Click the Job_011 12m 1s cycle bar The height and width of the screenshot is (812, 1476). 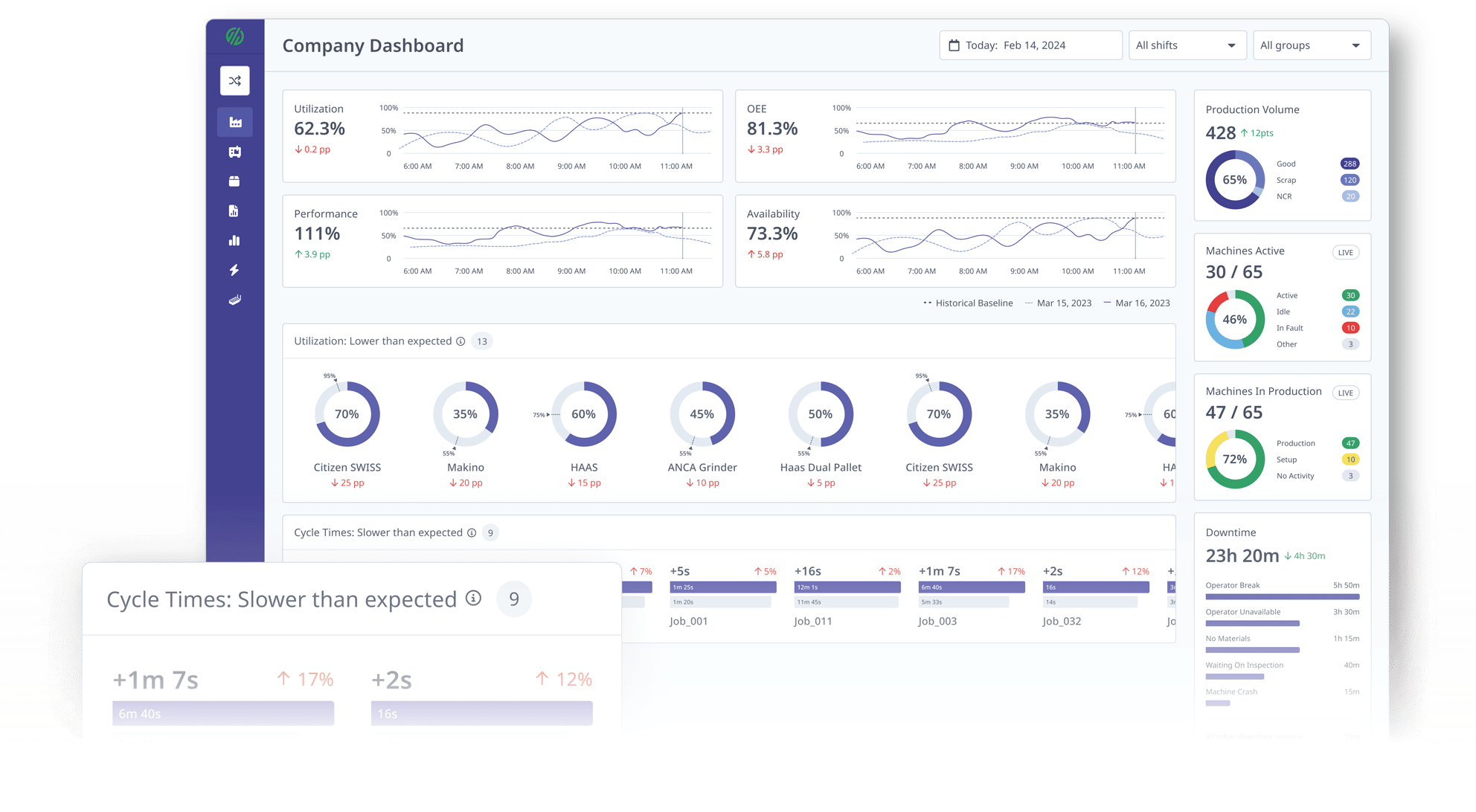pos(847,587)
